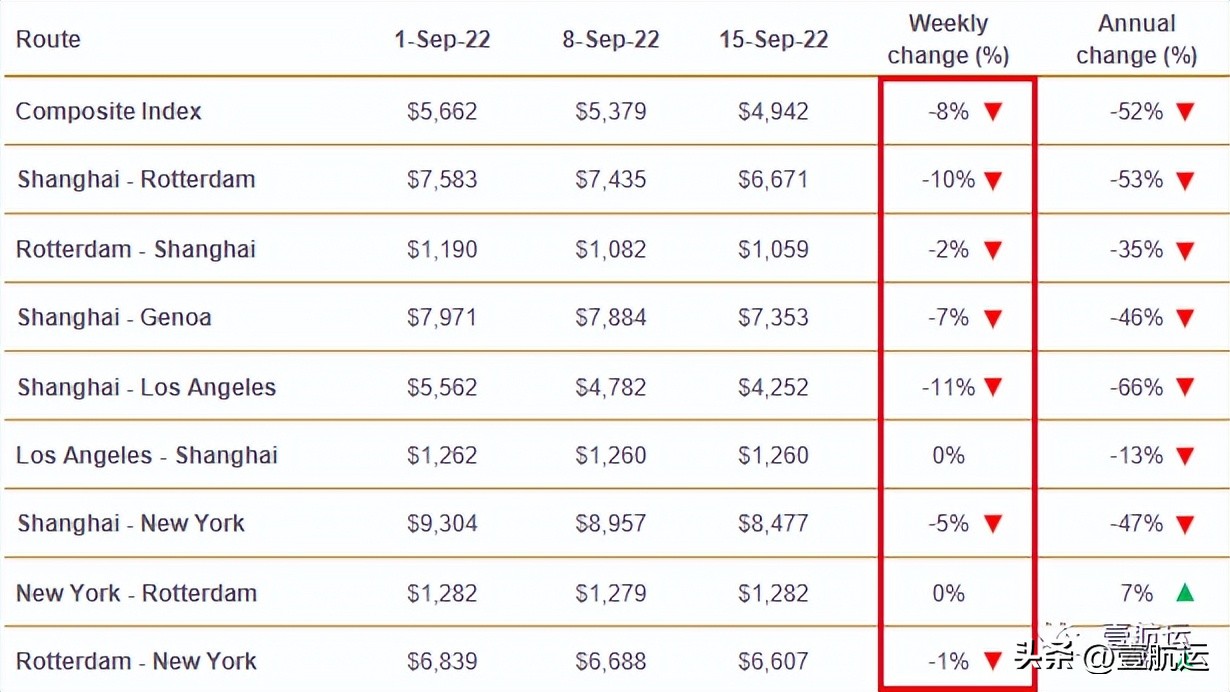The width and height of the screenshot is (1230, 692).
Task: Click the $4,942 Composite Index value
Action: click(x=773, y=111)
